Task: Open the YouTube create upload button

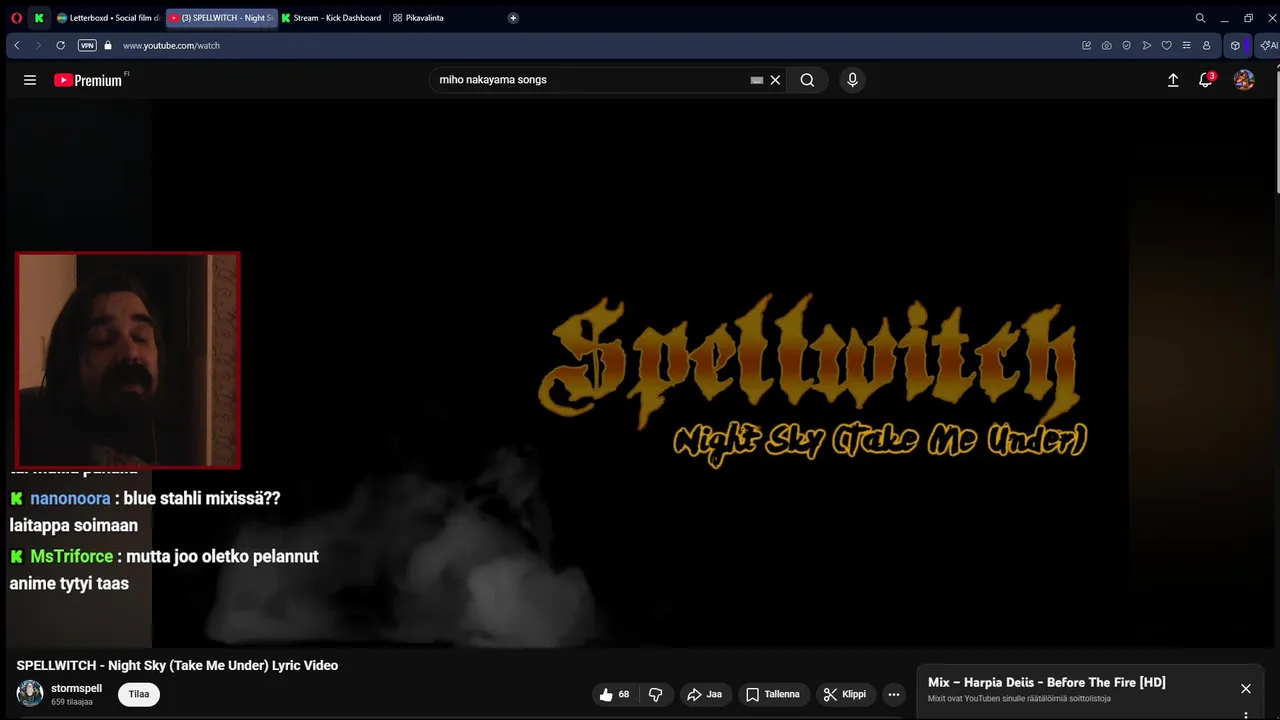Action: (x=1173, y=80)
